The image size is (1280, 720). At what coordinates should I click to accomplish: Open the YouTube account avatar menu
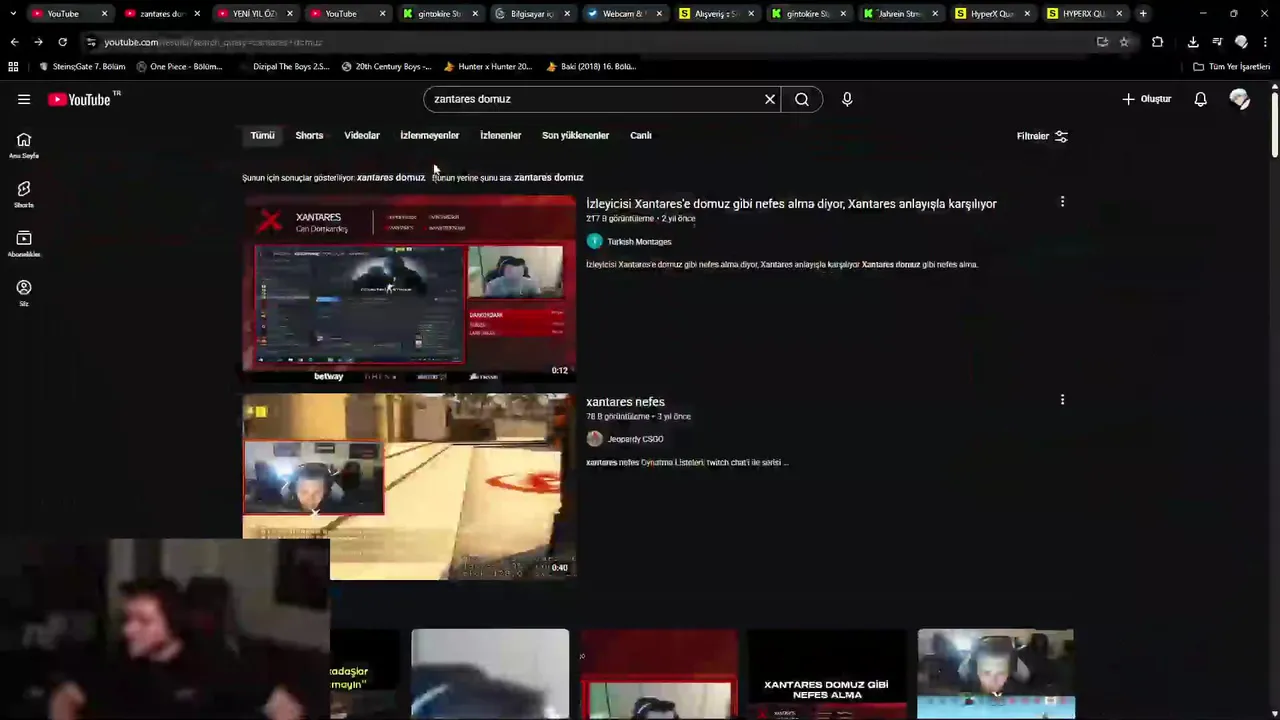point(1240,99)
